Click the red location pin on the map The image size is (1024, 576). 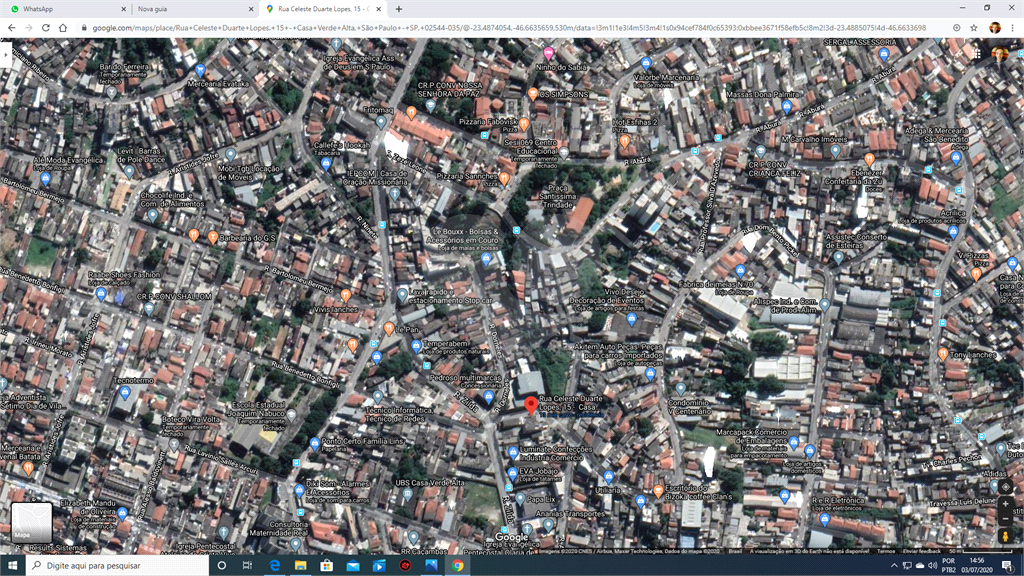pos(530,405)
